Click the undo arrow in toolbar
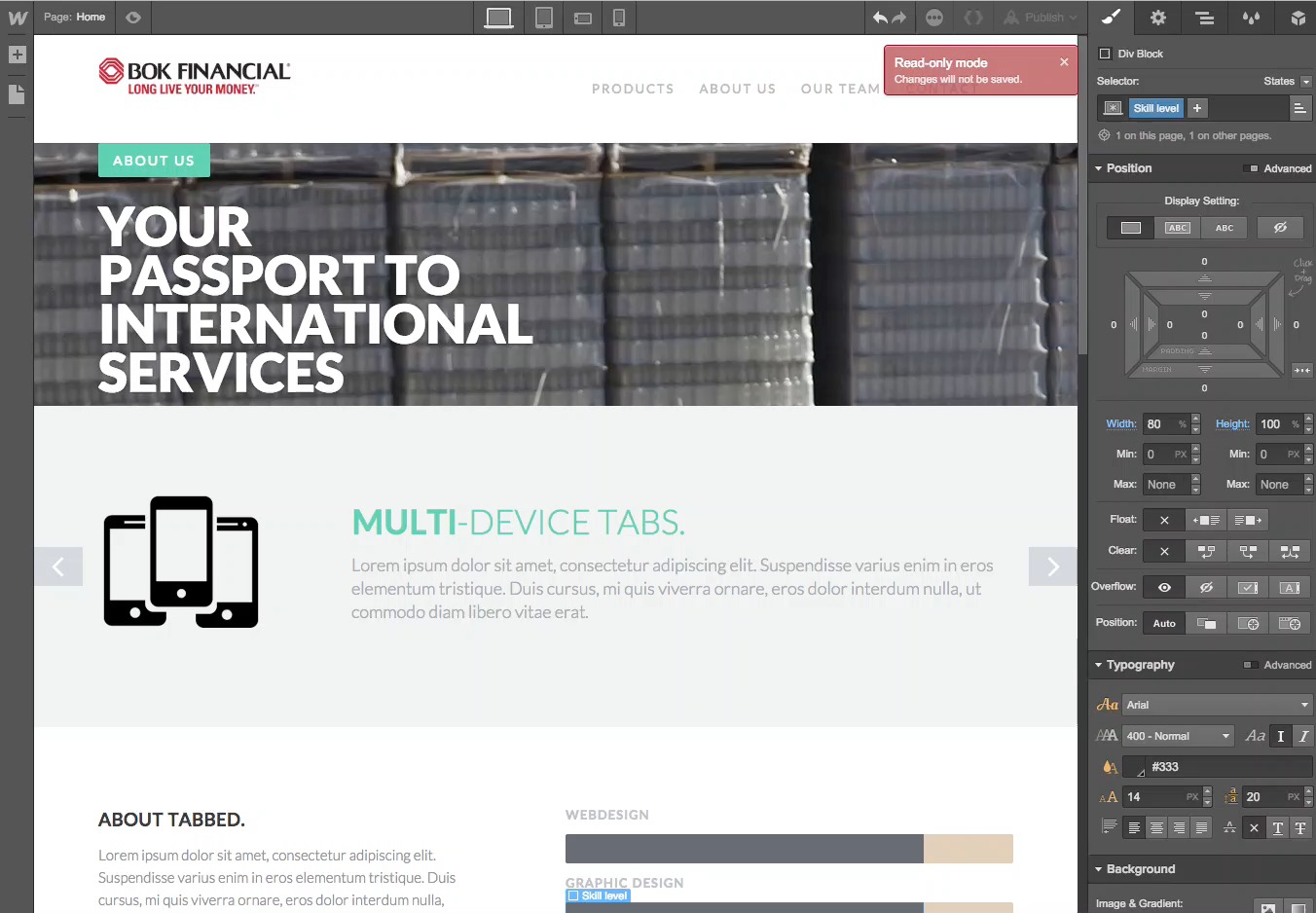The height and width of the screenshot is (913, 1316). pos(880,18)
